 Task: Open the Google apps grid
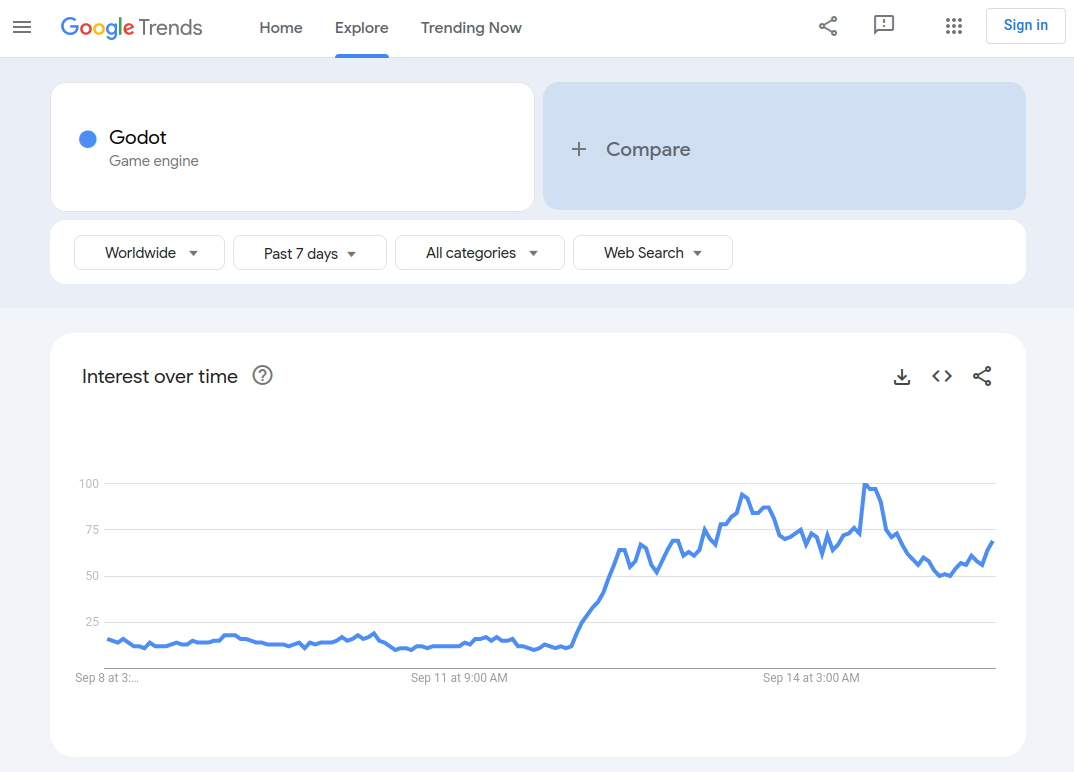(953, 26)
